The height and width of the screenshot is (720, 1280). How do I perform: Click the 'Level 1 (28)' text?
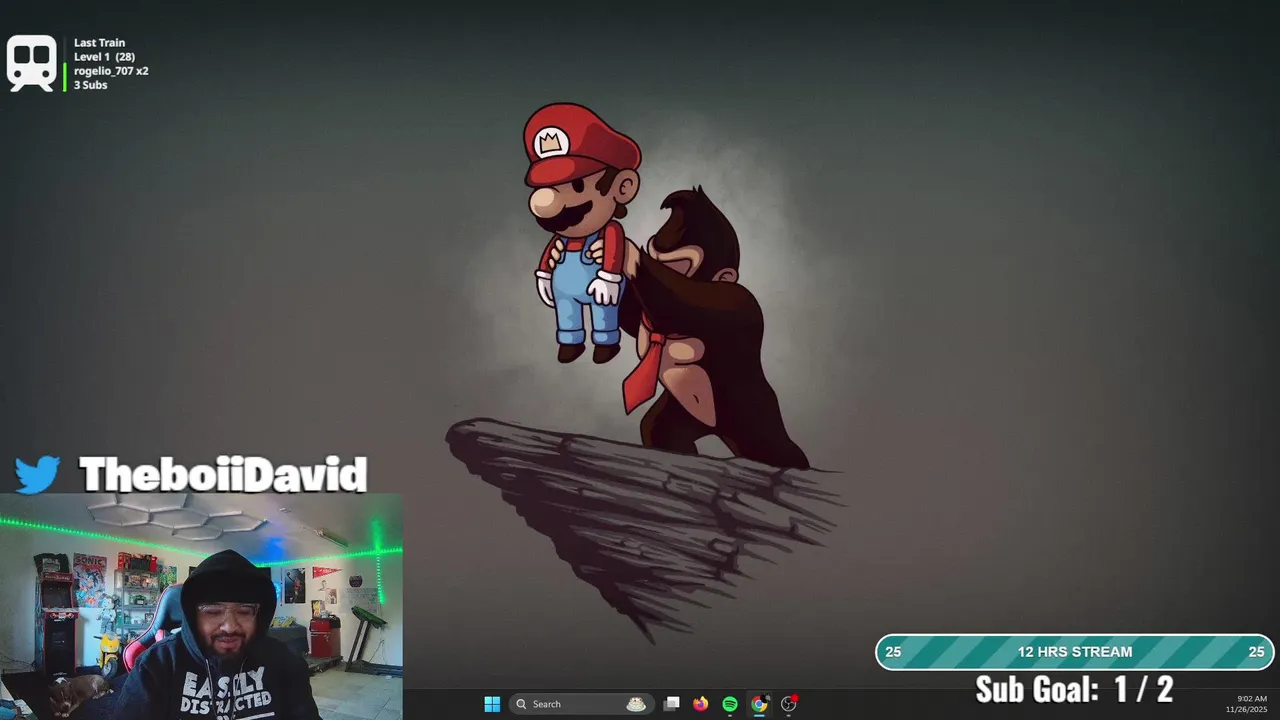pos(104,57)
